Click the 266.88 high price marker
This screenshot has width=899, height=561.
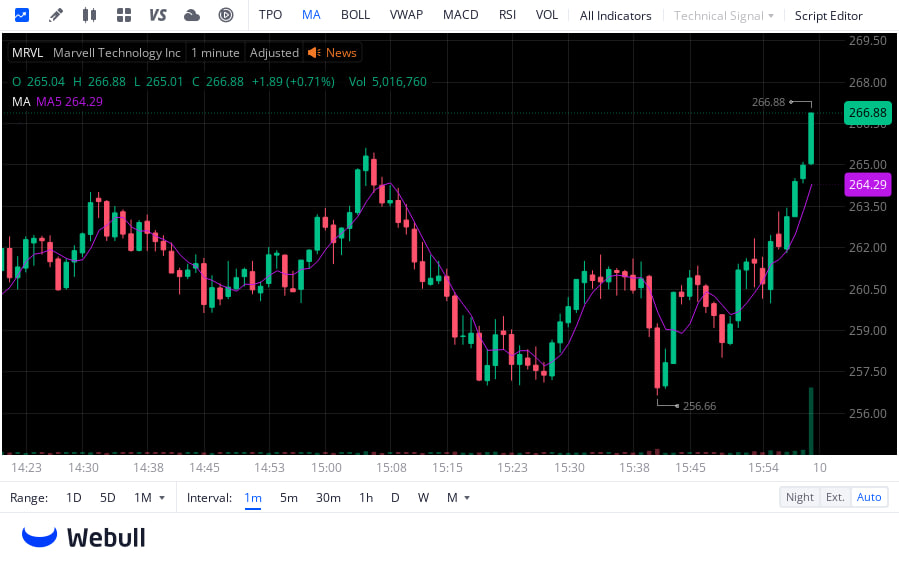pyautogui.click(x=768, y=102)
